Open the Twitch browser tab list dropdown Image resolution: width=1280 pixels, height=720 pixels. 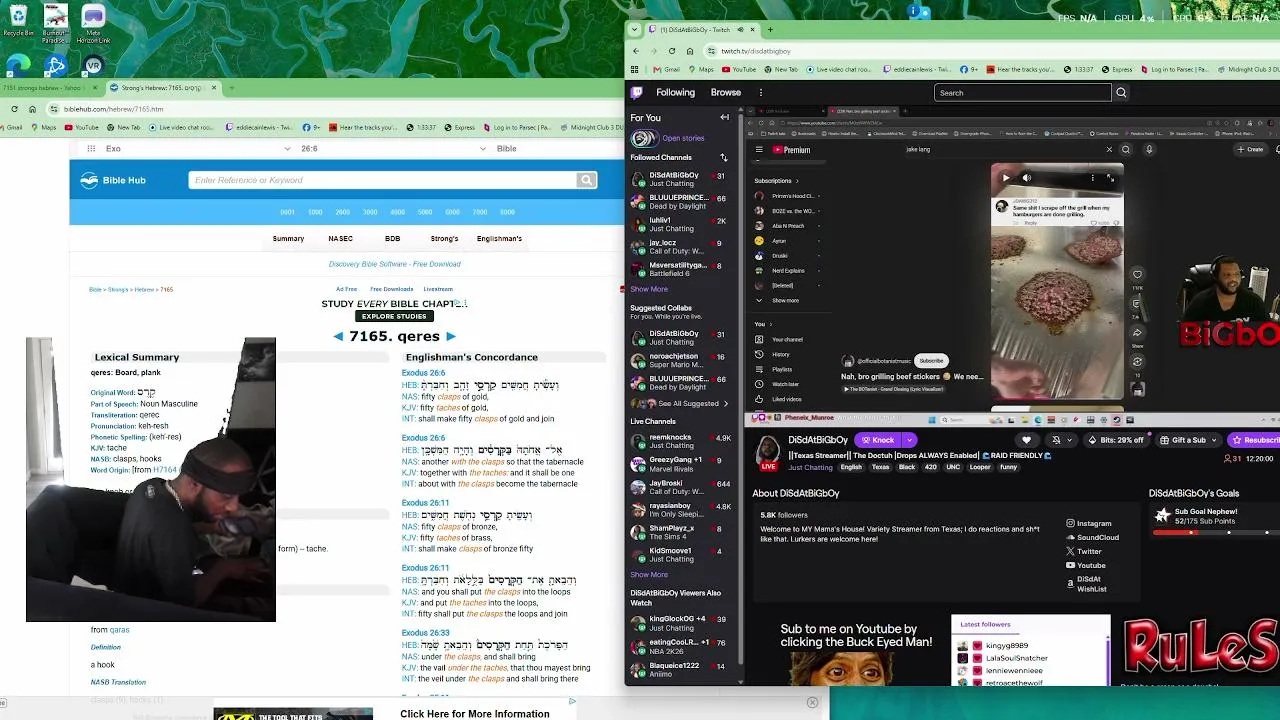tap(634, 30)
